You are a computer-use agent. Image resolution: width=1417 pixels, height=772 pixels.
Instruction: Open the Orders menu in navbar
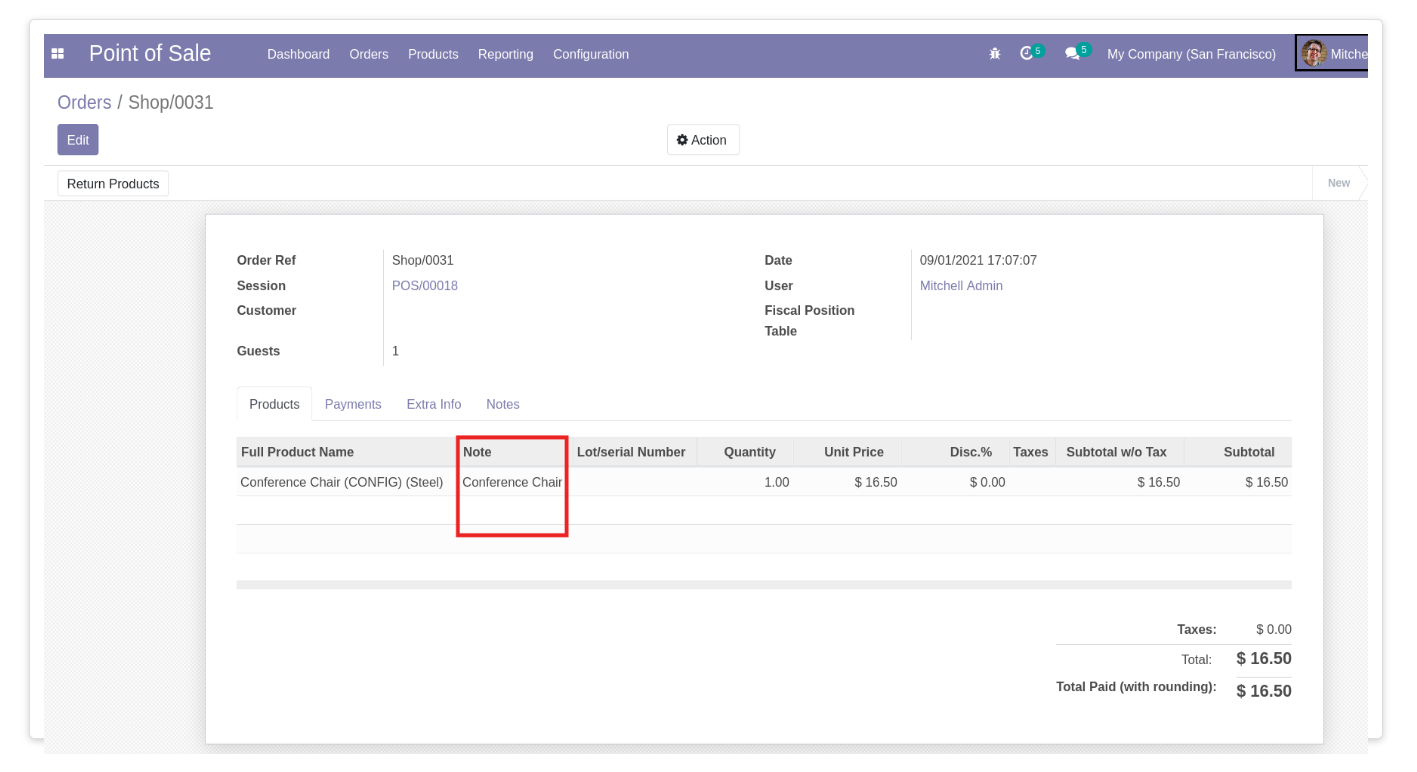[369, 54]
